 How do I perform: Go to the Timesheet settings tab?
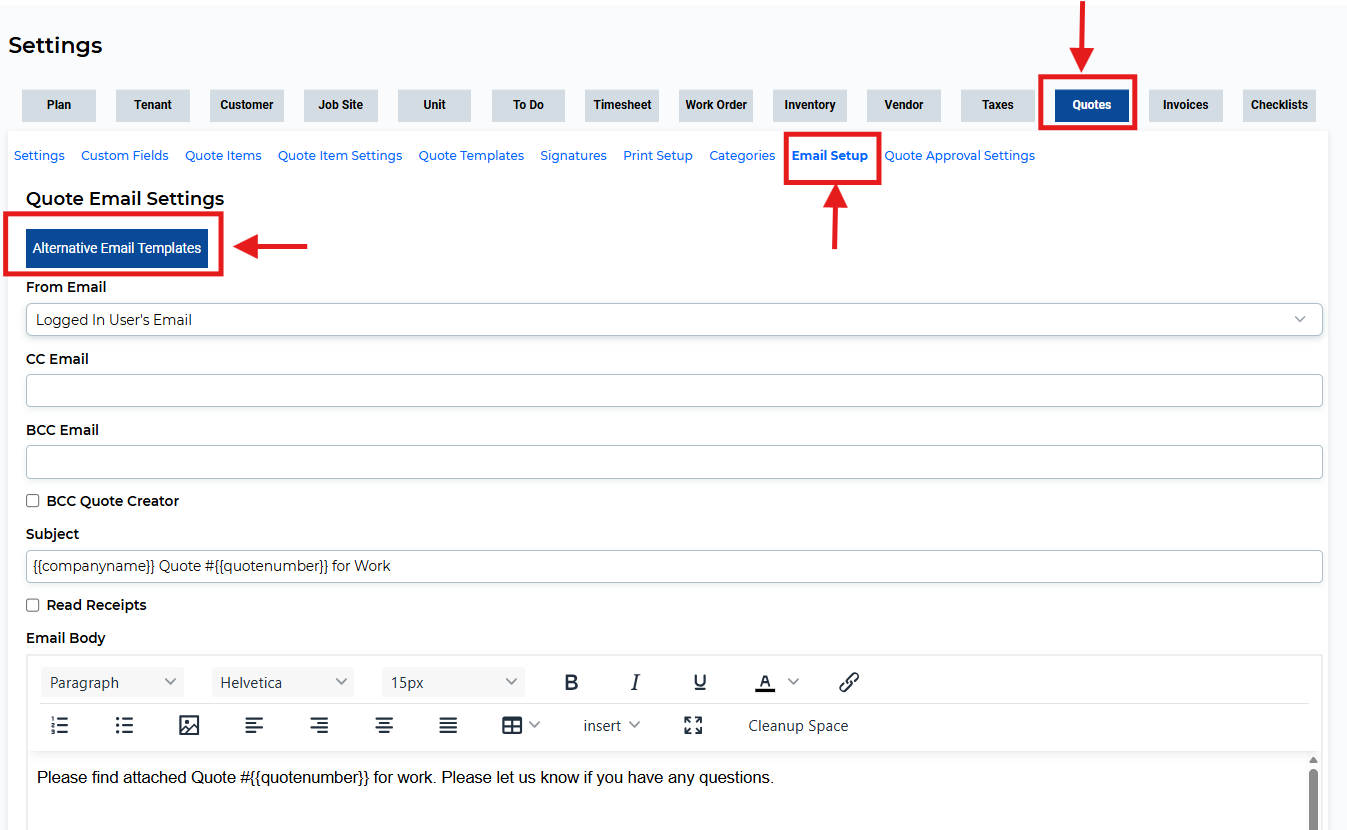pyautogui.click(x=622, y=105)
